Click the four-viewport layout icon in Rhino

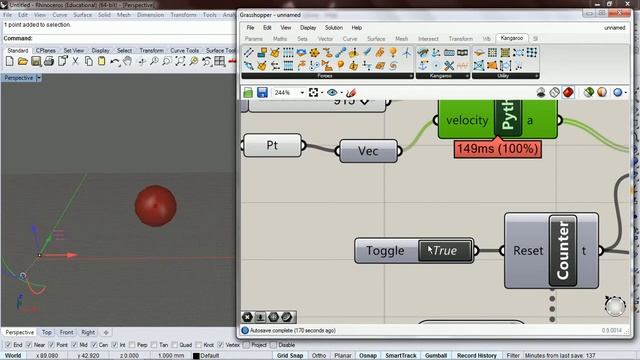220,61
